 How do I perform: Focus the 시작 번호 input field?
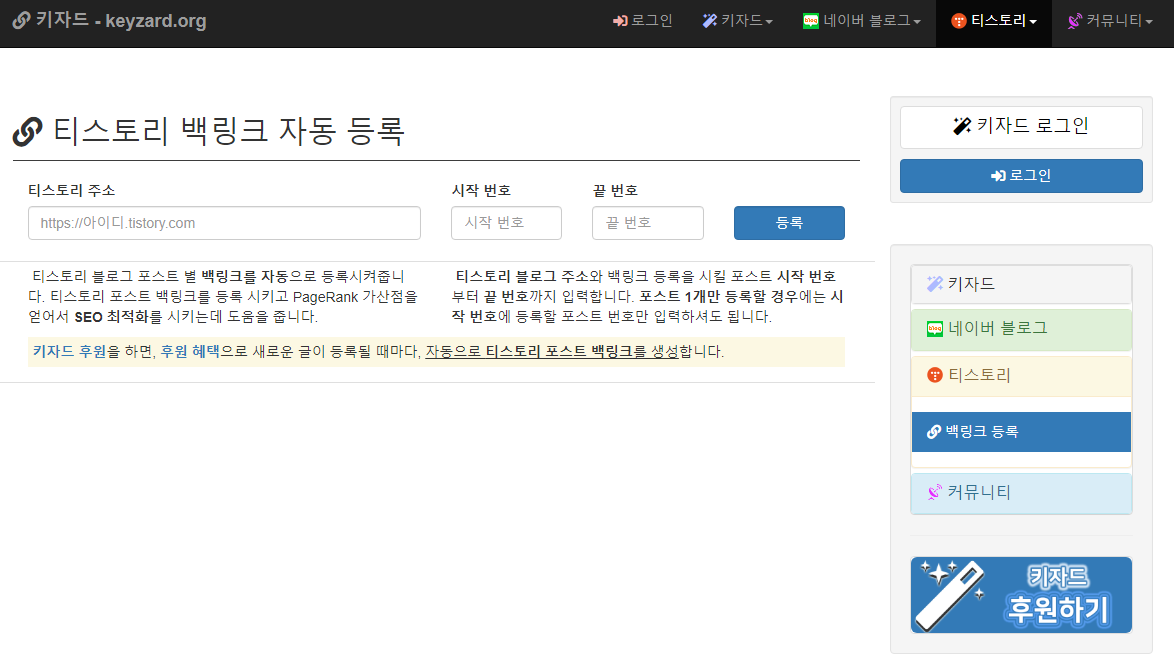coord(506,223)
